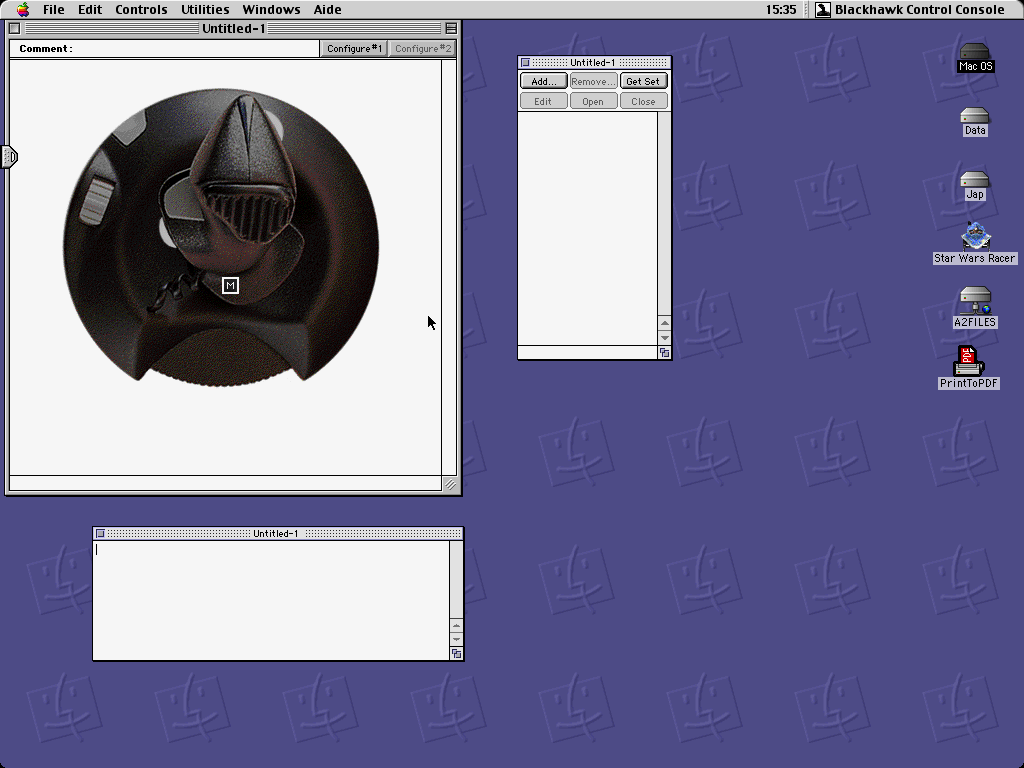Click the M button marker on joystick
The width and height of the screenshot is (1024, 768).
click(230, 285)
